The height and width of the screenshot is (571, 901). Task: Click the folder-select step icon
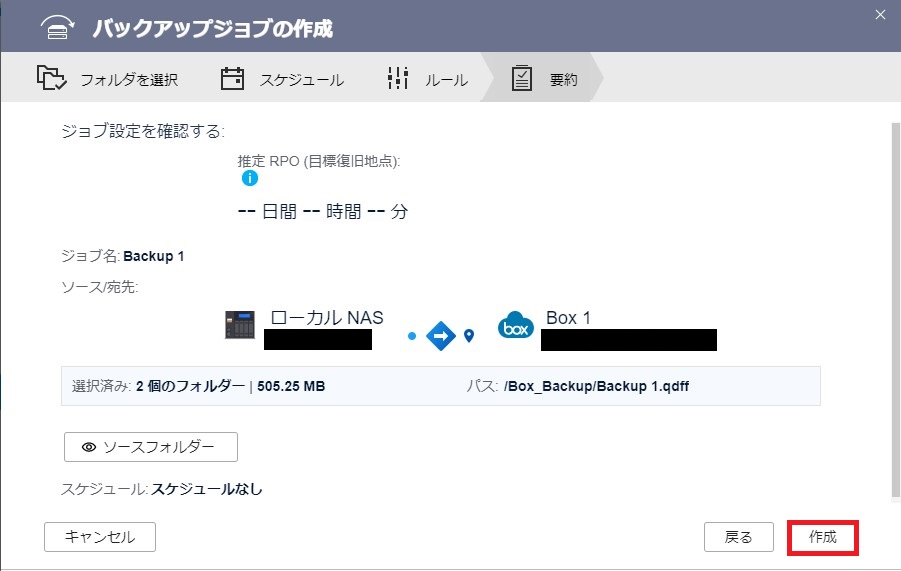[51, 78]
